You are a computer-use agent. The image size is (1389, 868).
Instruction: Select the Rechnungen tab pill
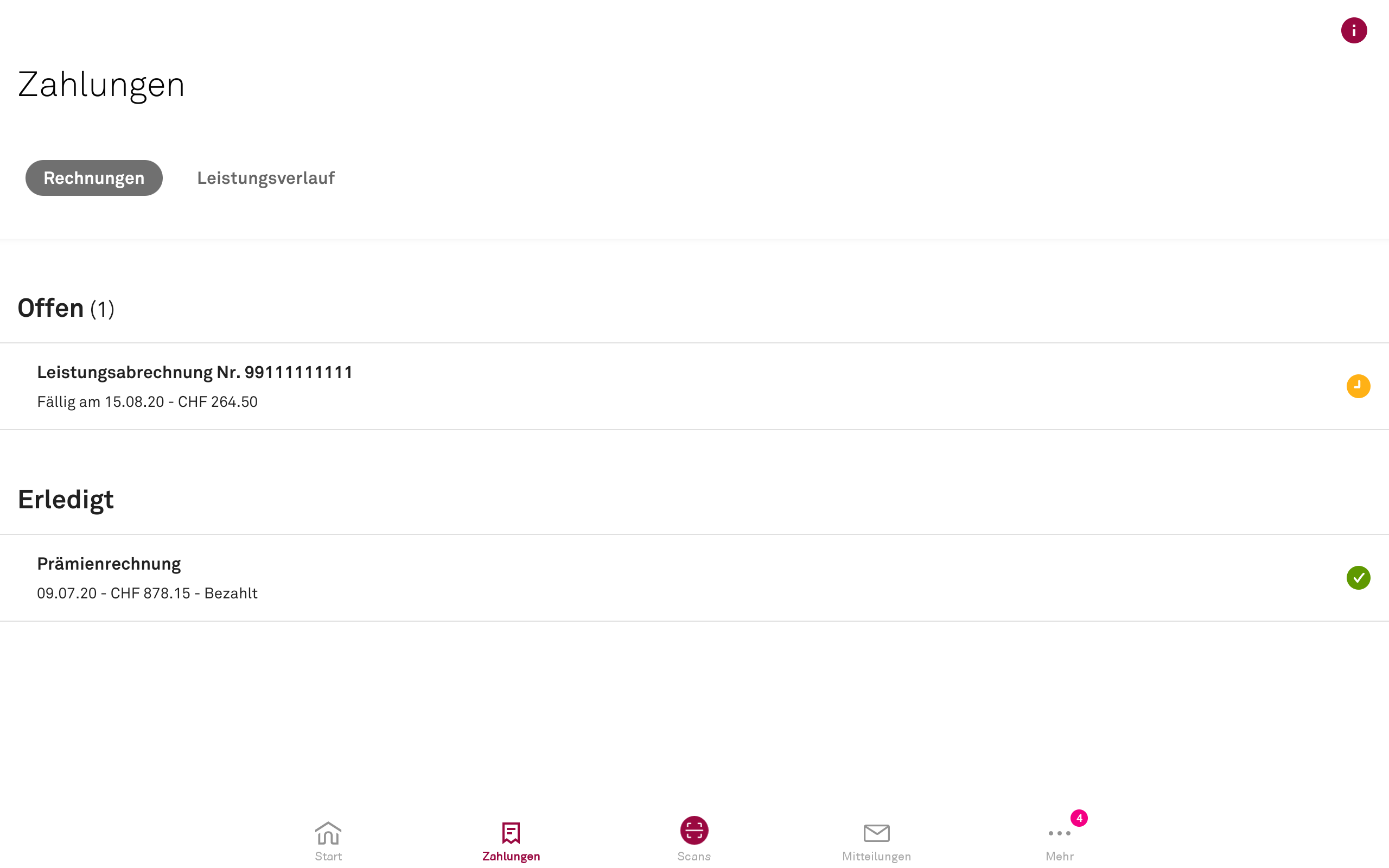point(94,178)
